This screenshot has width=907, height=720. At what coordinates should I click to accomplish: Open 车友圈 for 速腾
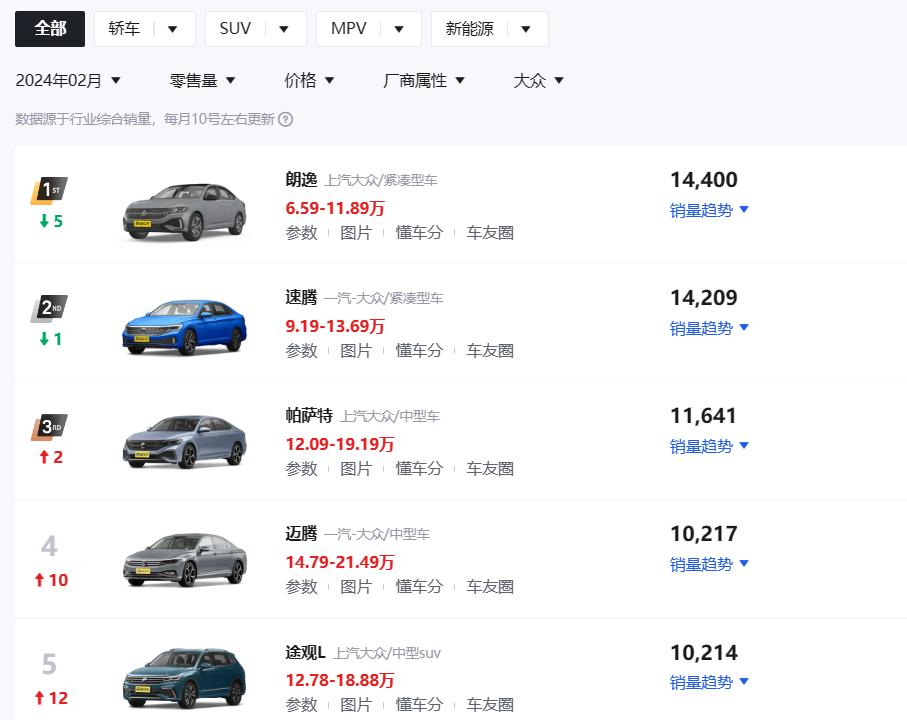490,350
